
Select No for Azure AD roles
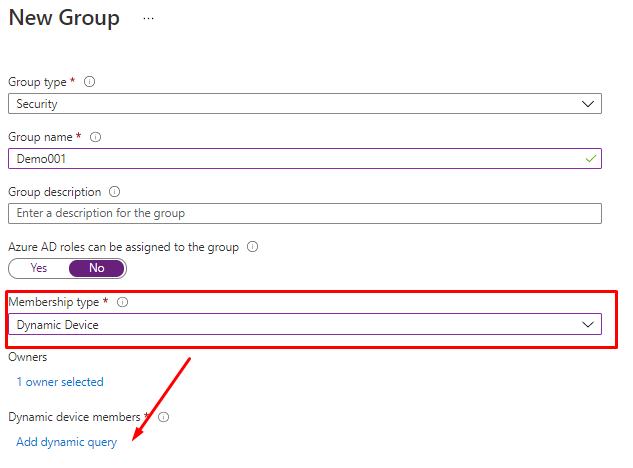96,268
